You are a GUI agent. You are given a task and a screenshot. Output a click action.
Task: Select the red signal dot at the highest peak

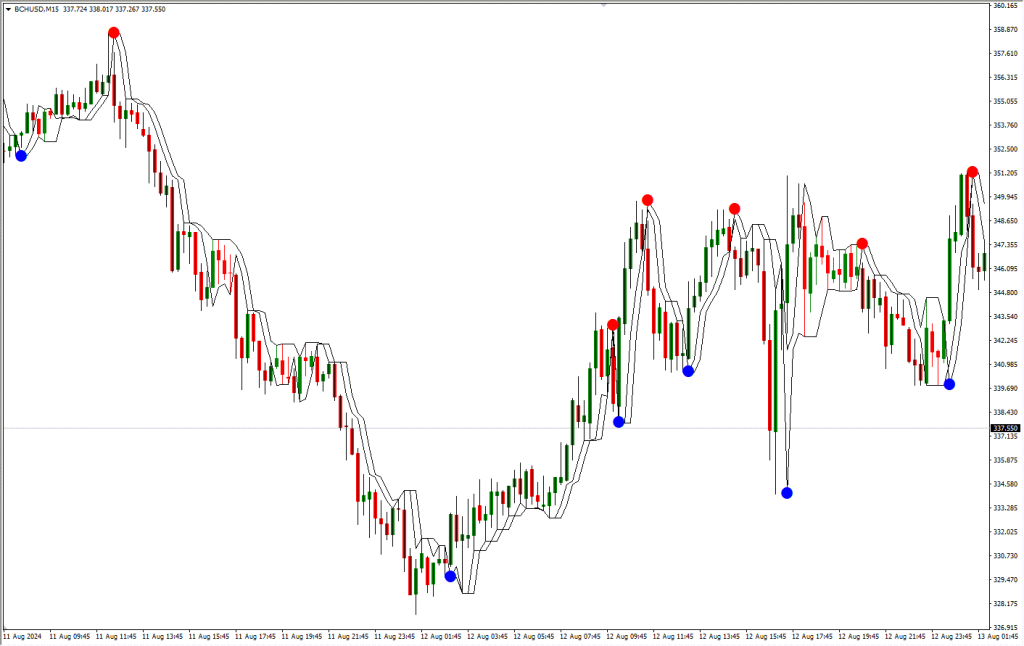click(x=114, y=33)
